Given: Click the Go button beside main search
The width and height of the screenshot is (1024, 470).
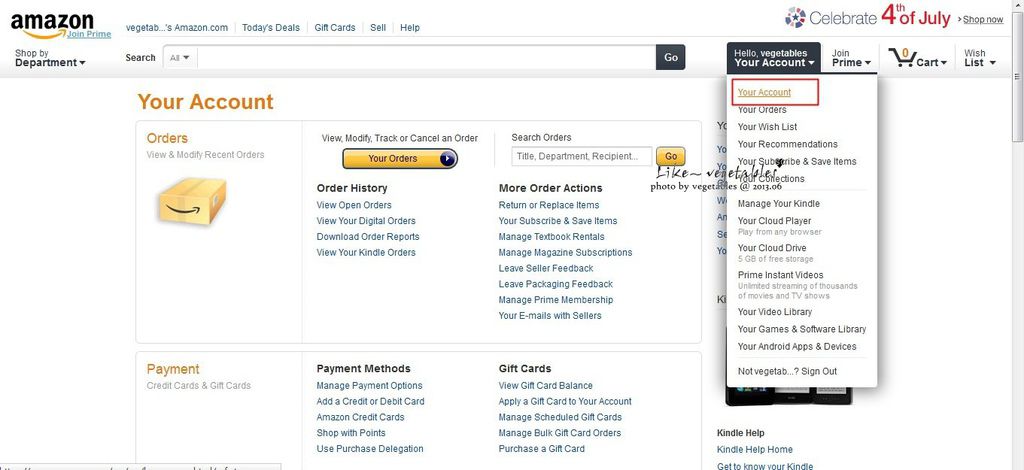Looking at the screenshot, I should (x=671, y=57).
